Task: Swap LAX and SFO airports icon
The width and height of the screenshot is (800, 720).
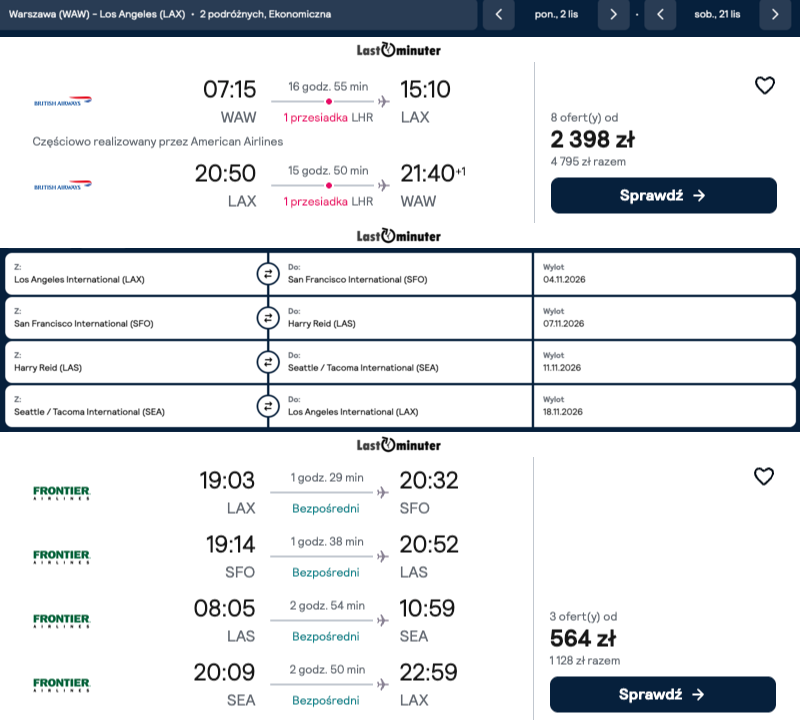Action: click(268, 274)
